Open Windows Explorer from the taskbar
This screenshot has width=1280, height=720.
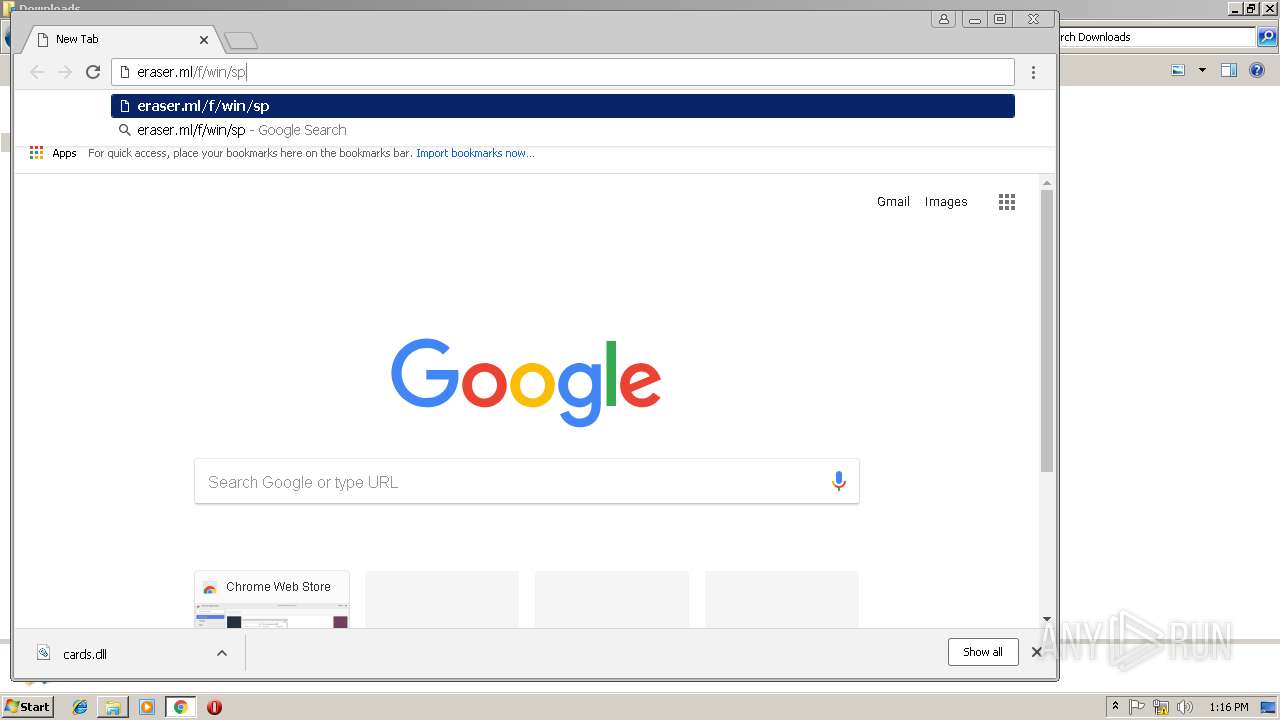pos(113,707)
